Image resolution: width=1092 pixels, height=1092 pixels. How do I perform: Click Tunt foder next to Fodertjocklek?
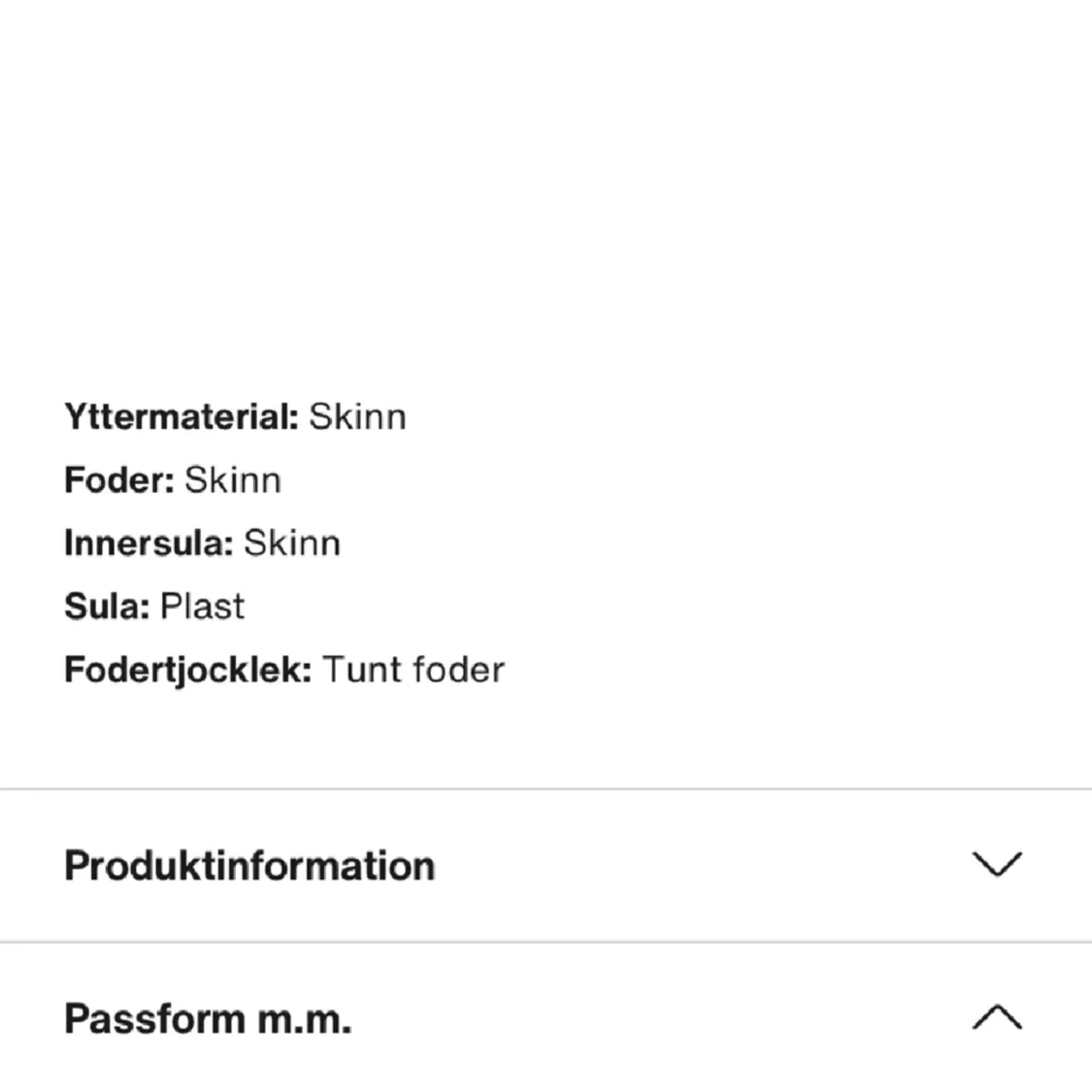416,669
